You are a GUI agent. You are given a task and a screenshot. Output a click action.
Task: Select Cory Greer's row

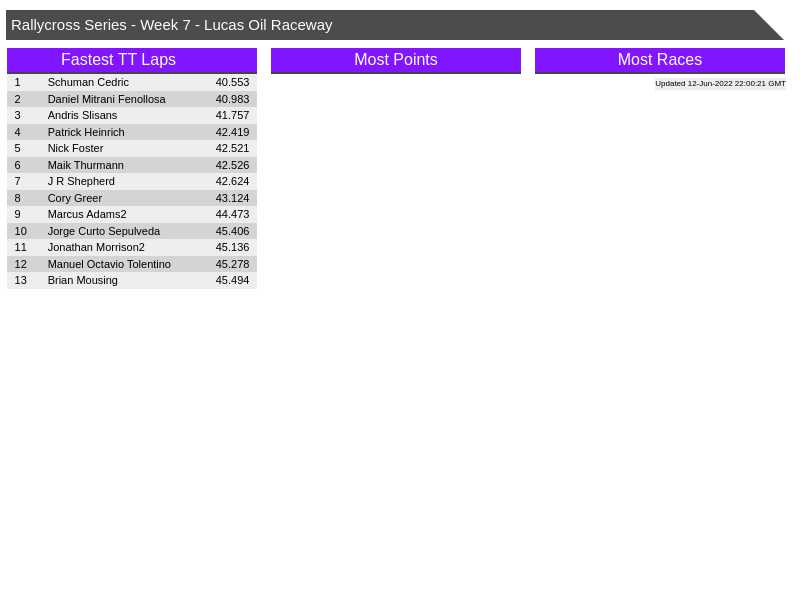click(x=74, y=198)
